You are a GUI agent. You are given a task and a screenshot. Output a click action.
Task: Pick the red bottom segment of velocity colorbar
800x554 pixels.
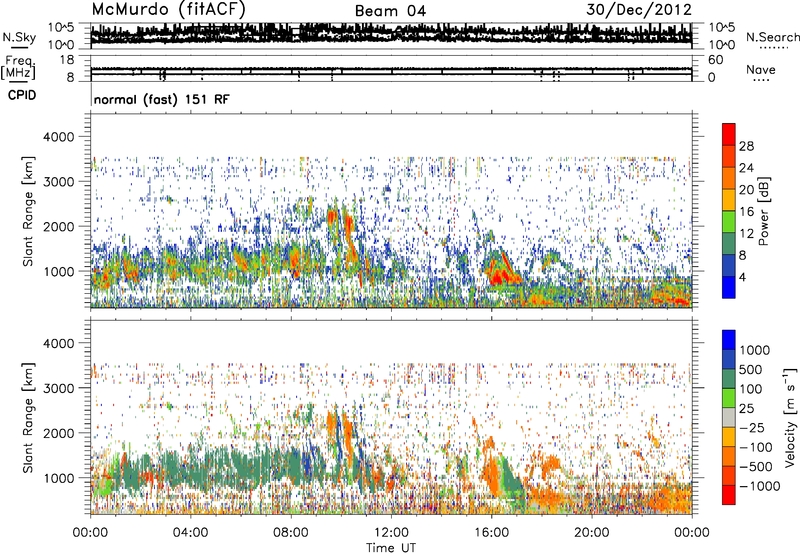[729, 495]
